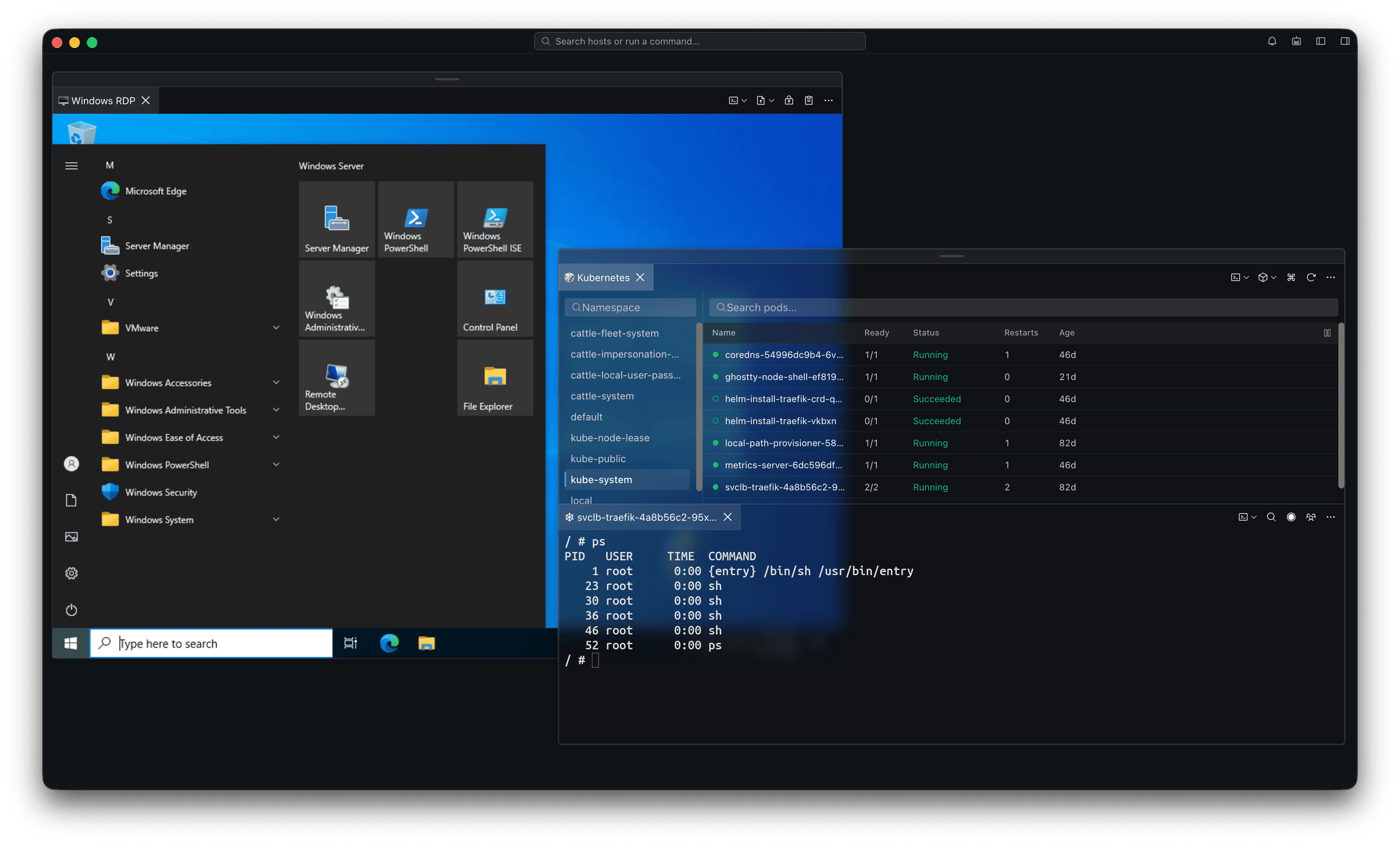
Task: Expand the Start menu hamburger icon
Action: [x=71, y=166]
